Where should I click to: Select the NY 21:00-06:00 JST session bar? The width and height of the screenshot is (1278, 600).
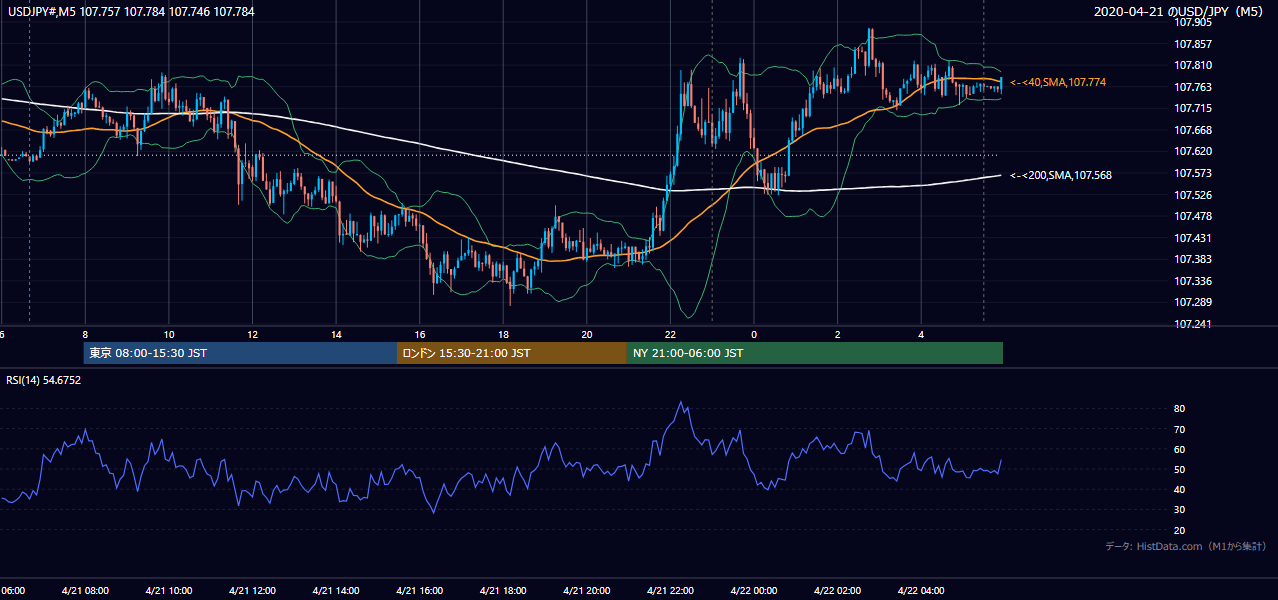[815, 353]
